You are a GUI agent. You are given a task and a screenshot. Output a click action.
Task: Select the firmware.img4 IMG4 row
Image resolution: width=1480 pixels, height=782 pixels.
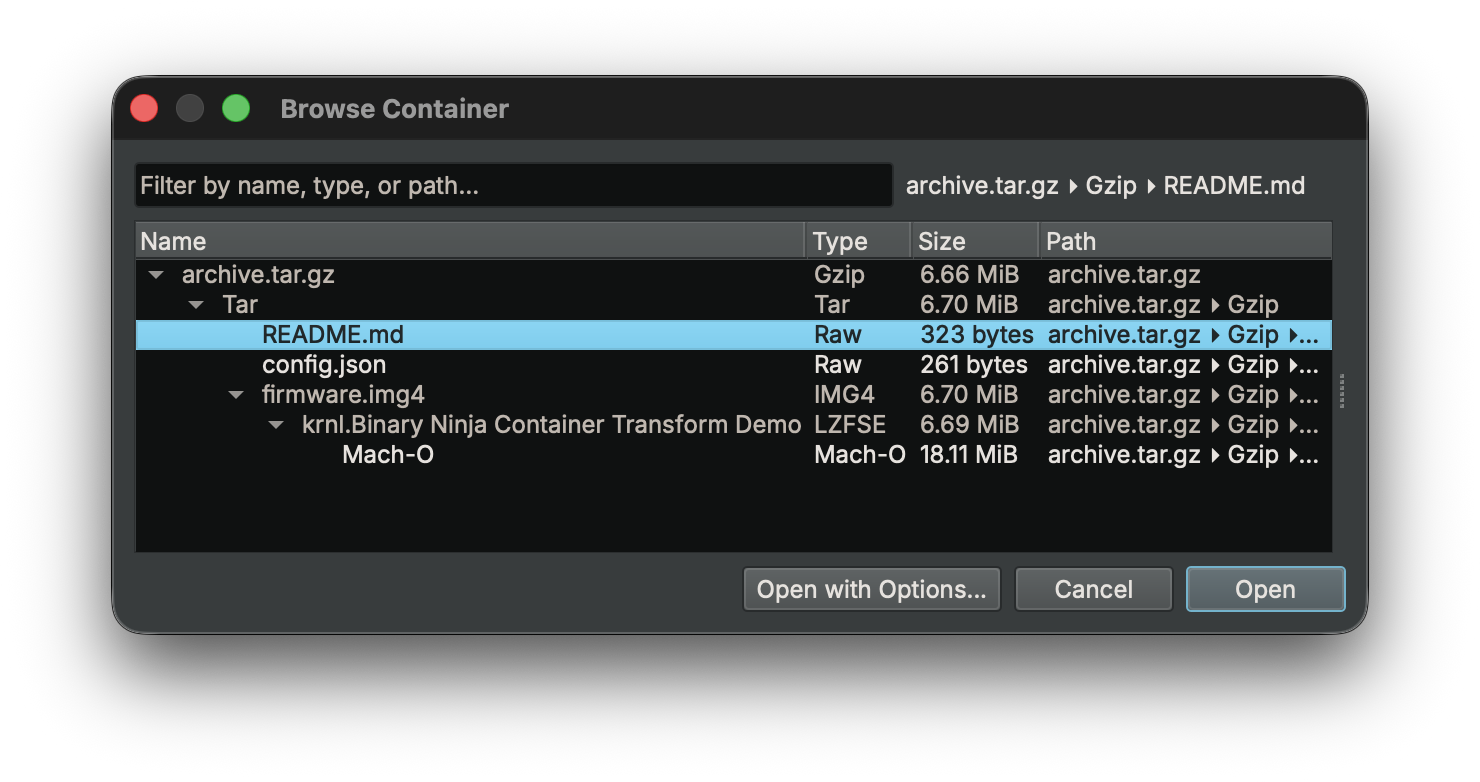click(x=343, y=394)
